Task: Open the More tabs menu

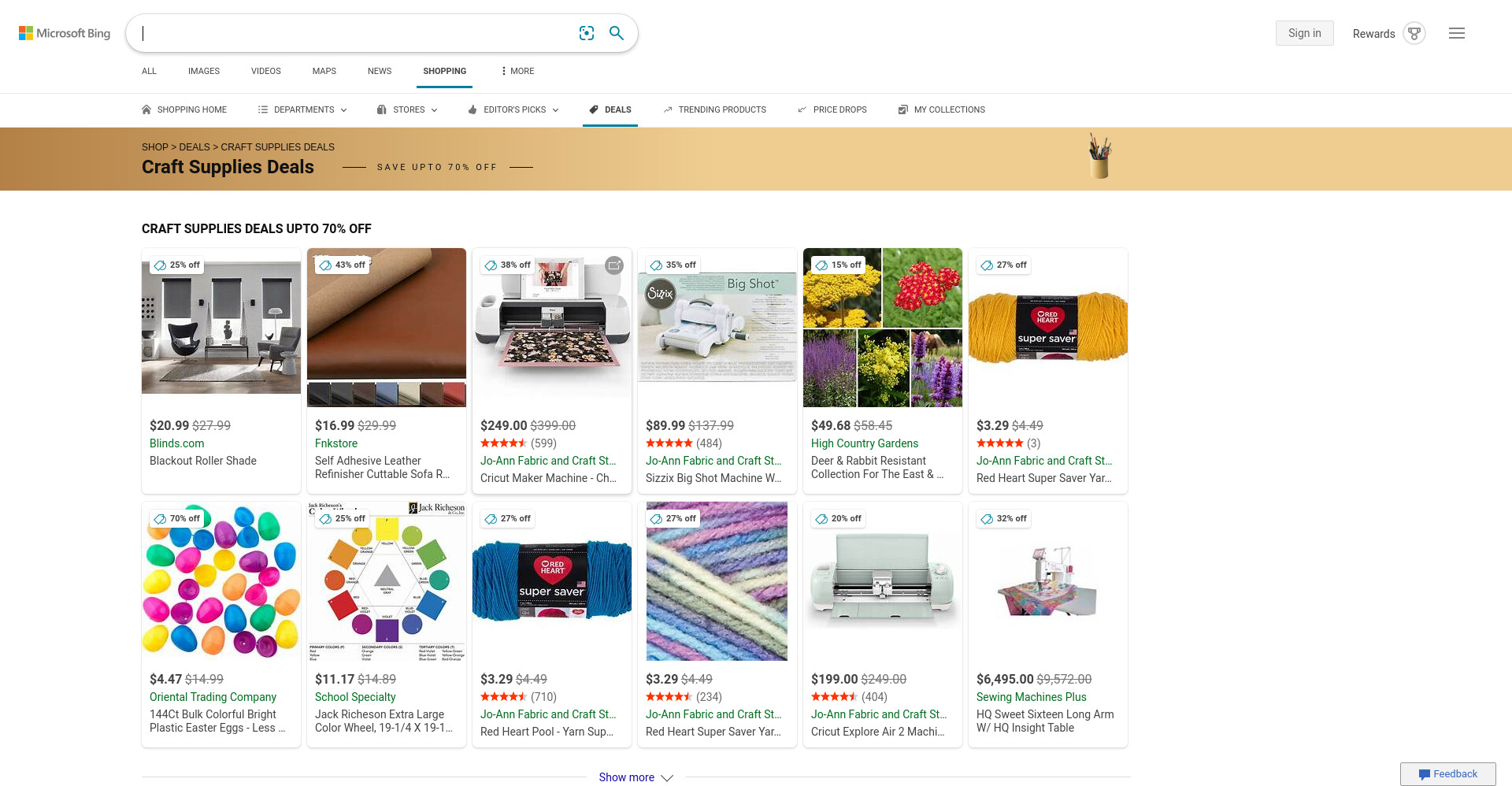Action: point(517,71)
